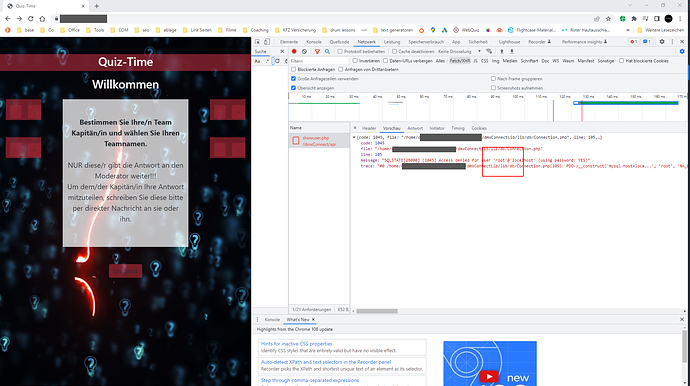Enable Protokoll beibehalten checkbox
The image size is (690, 386).
coord(340,51)
